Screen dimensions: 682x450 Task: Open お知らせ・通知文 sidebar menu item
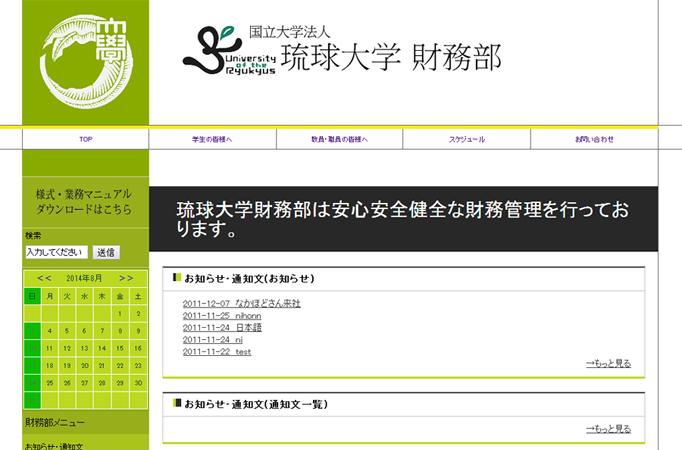(54, 446)
